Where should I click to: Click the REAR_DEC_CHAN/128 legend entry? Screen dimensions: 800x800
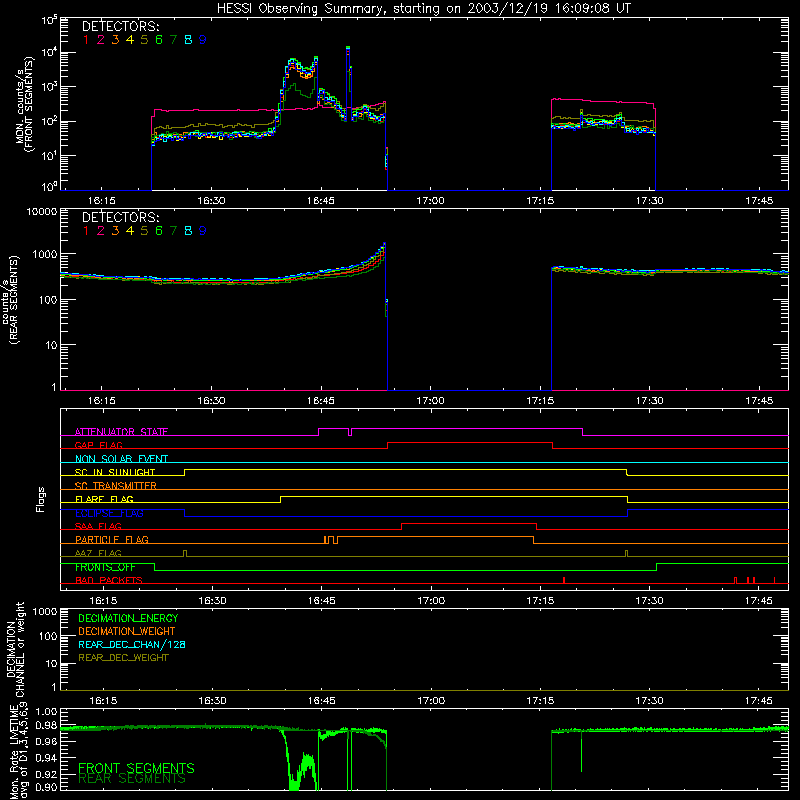coord(132,645)
